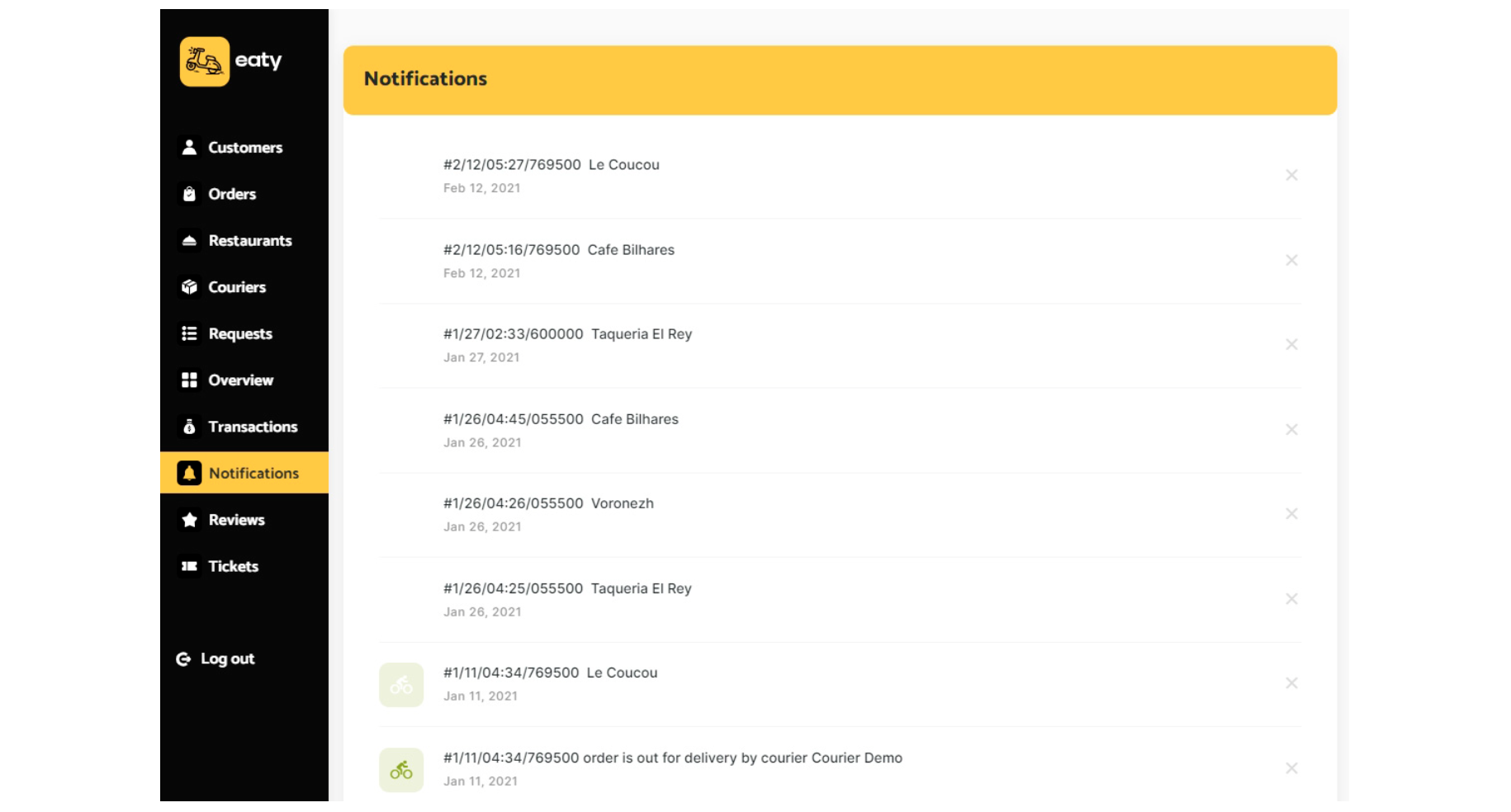Click Feb 12, 2021 date under Cafe Bilhares

[x=481, y=273]
